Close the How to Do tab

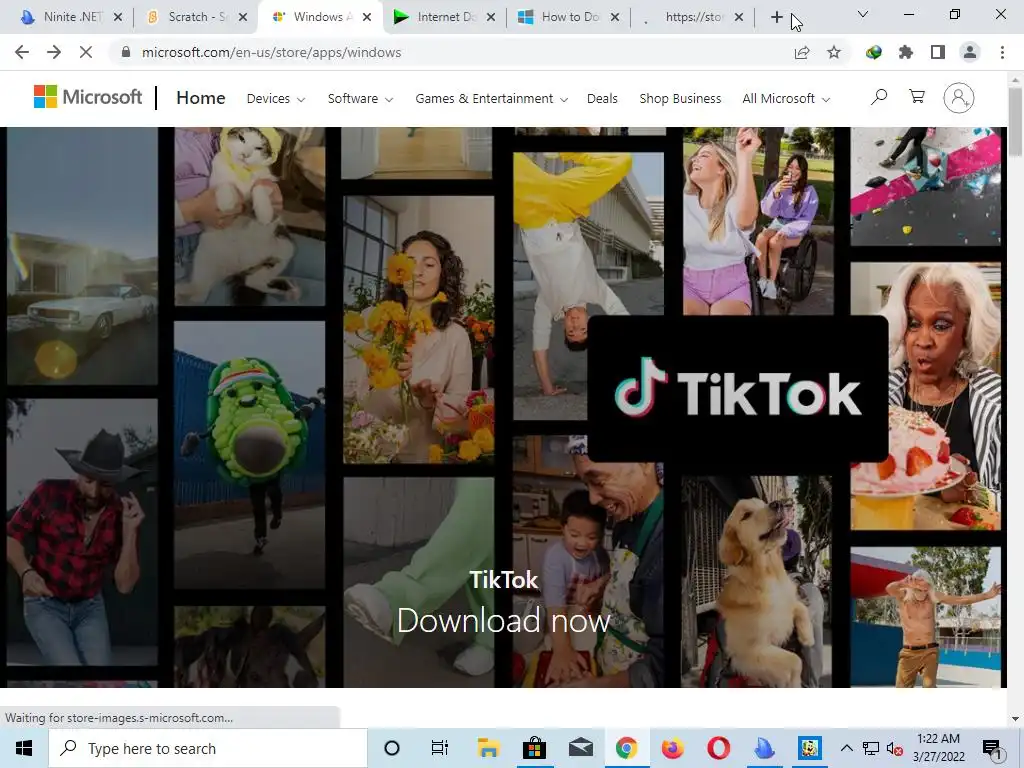pyautogui.click(x=615, y=17)
